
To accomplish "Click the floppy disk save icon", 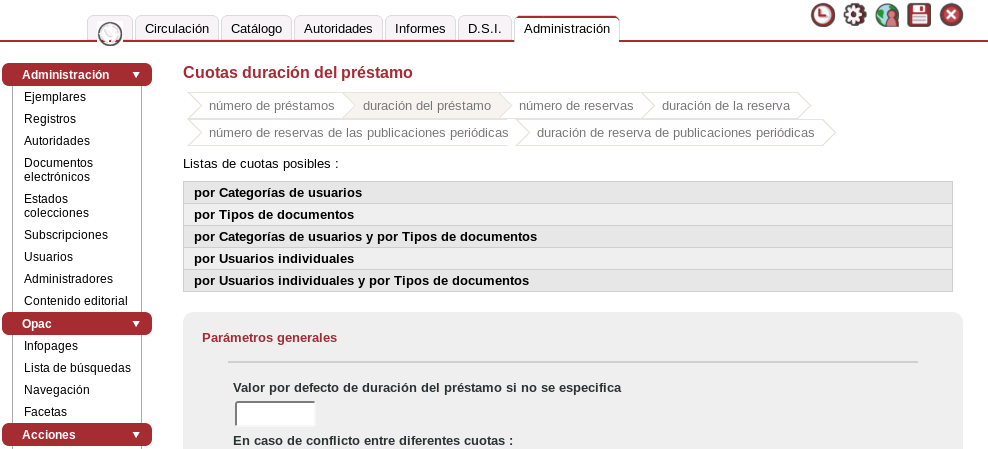I will (919, 15).
